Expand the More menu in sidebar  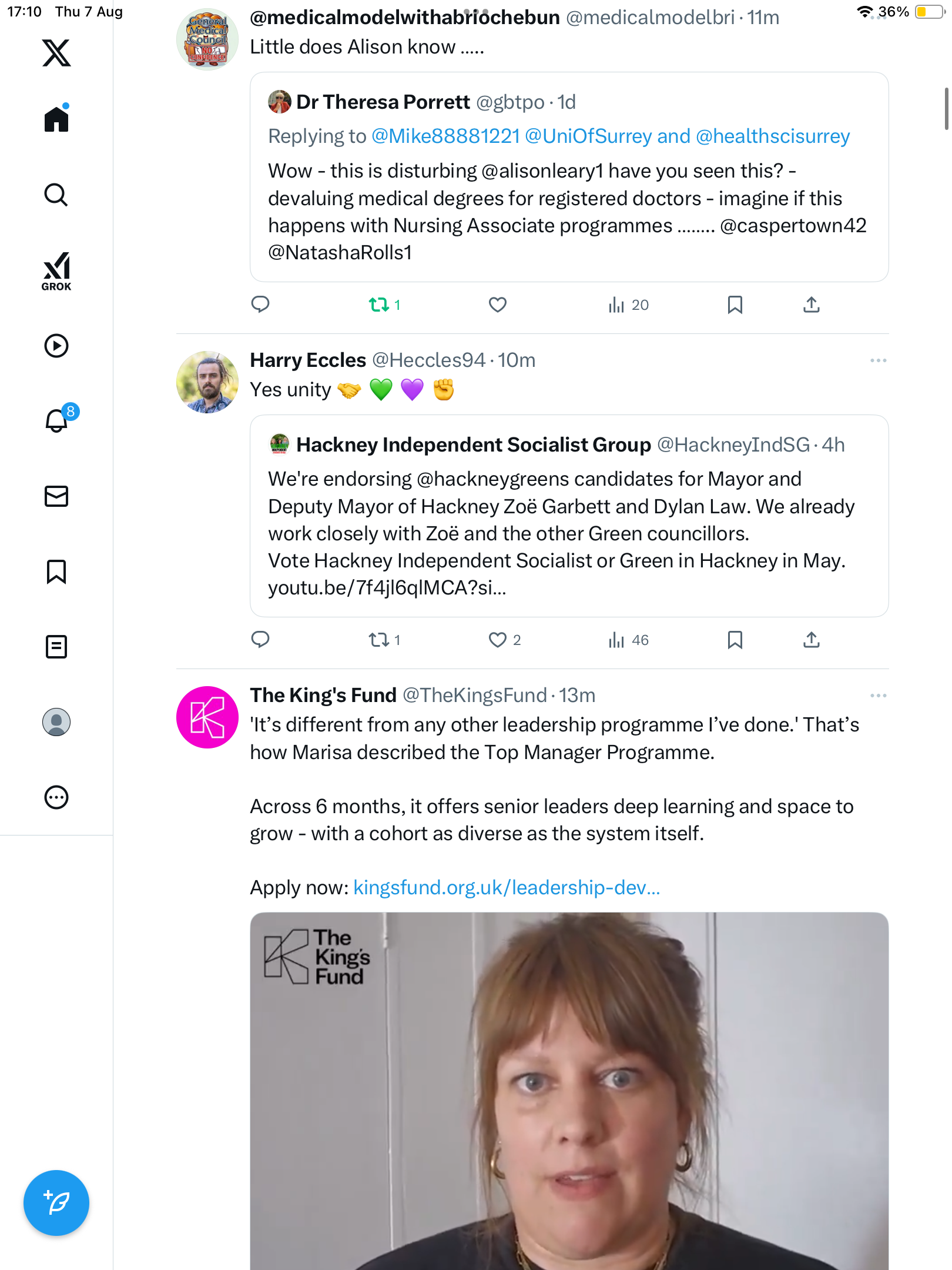pyautogui.click(x=56, y=797)
